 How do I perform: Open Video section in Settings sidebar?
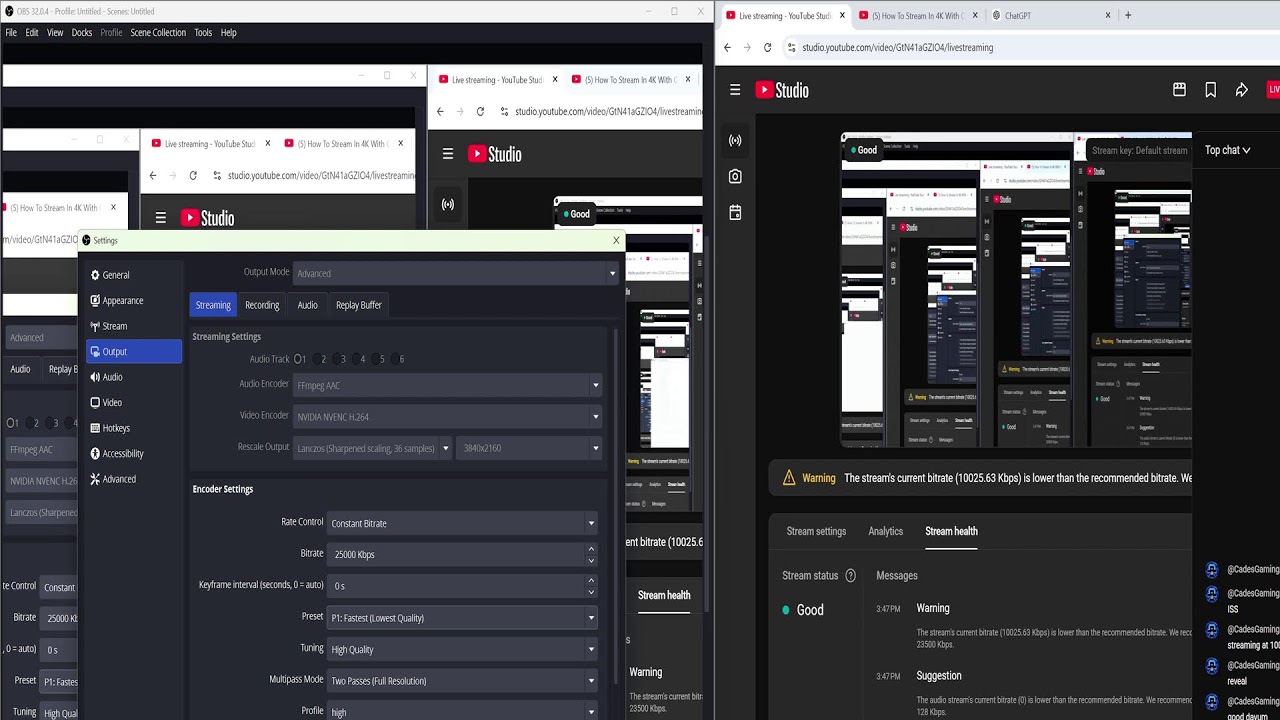(133, 402)
